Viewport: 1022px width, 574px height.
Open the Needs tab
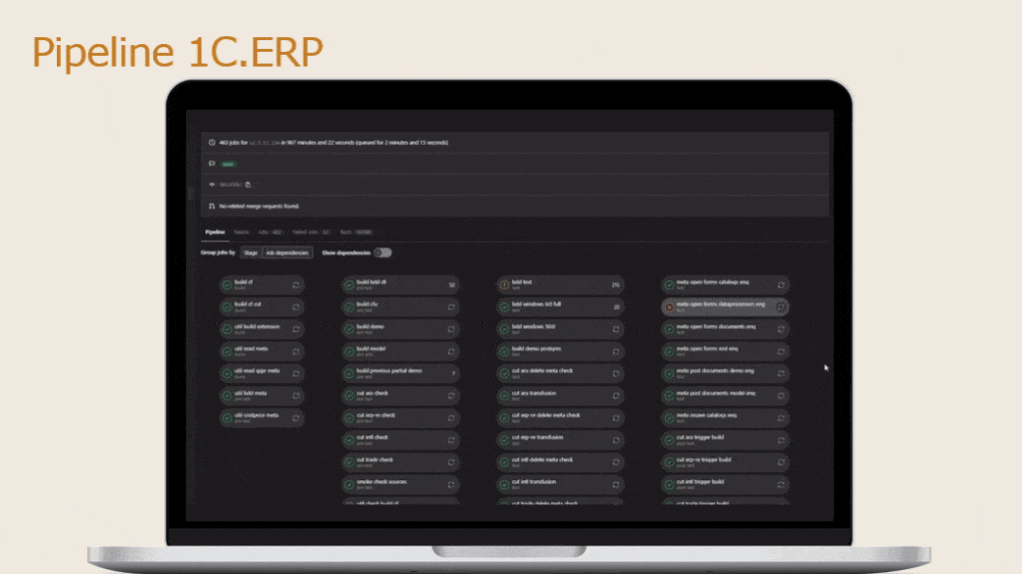(241, 232)
